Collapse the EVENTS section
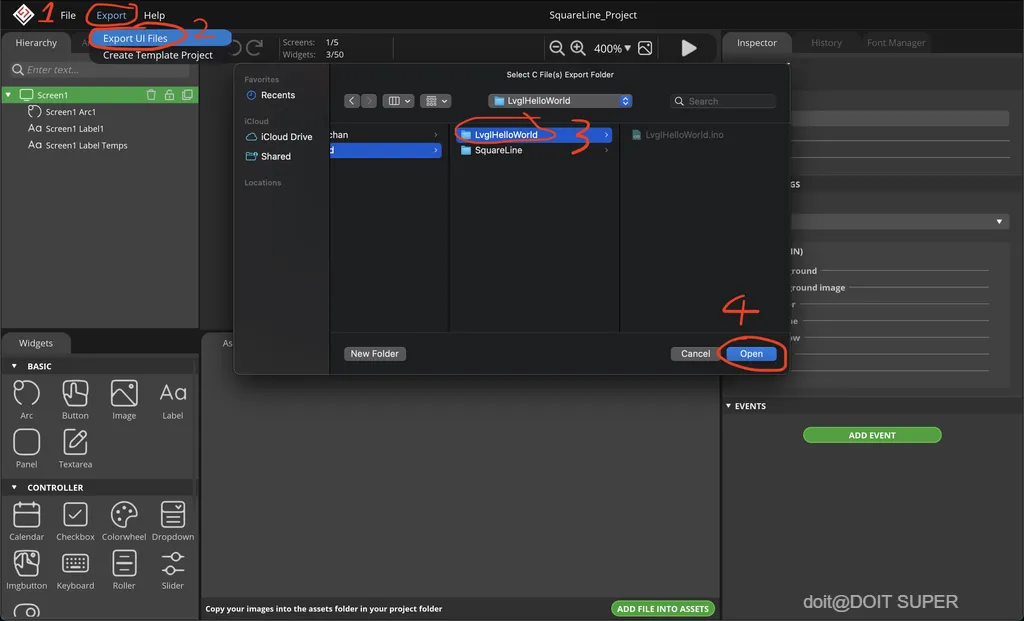Viewport: 1024px width, 621px height. click(728, 406)
